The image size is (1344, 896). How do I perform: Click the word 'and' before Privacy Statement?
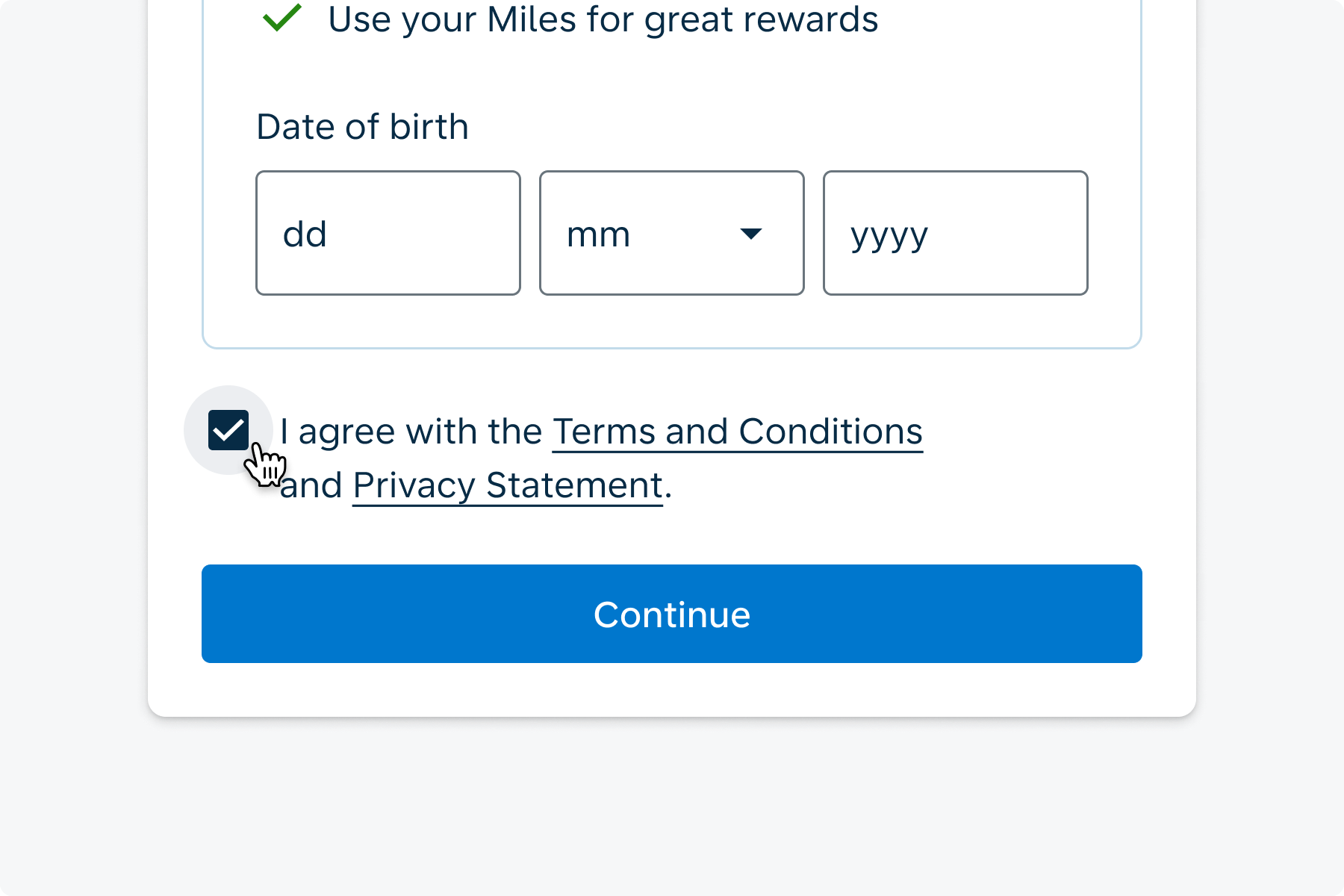312,485
